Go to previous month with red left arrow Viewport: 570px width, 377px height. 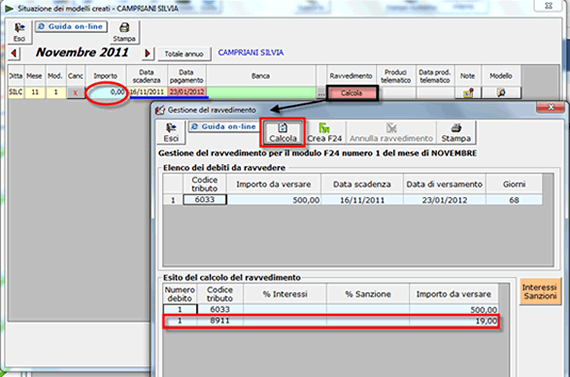click(x=14, y=53)
